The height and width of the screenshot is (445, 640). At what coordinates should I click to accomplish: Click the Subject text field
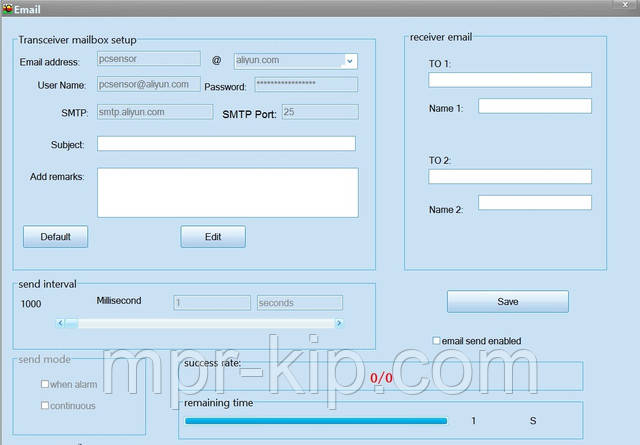click(x=226, y=144)
